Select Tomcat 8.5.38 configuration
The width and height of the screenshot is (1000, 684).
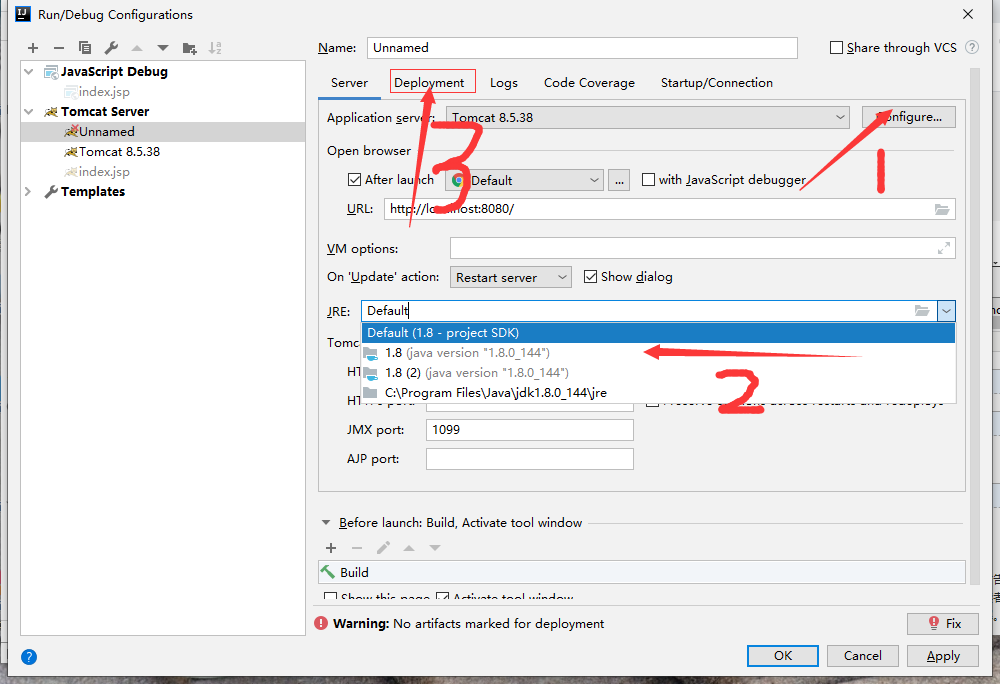(x=163, y=152)
